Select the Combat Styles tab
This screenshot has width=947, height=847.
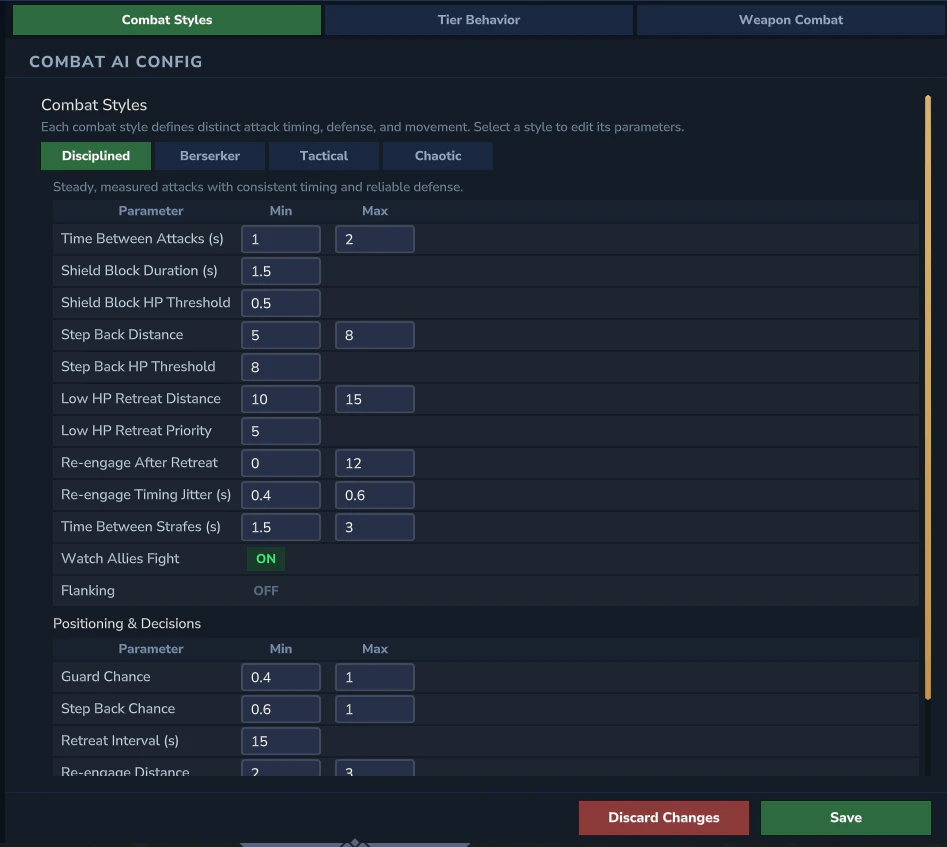pos(166,19)
